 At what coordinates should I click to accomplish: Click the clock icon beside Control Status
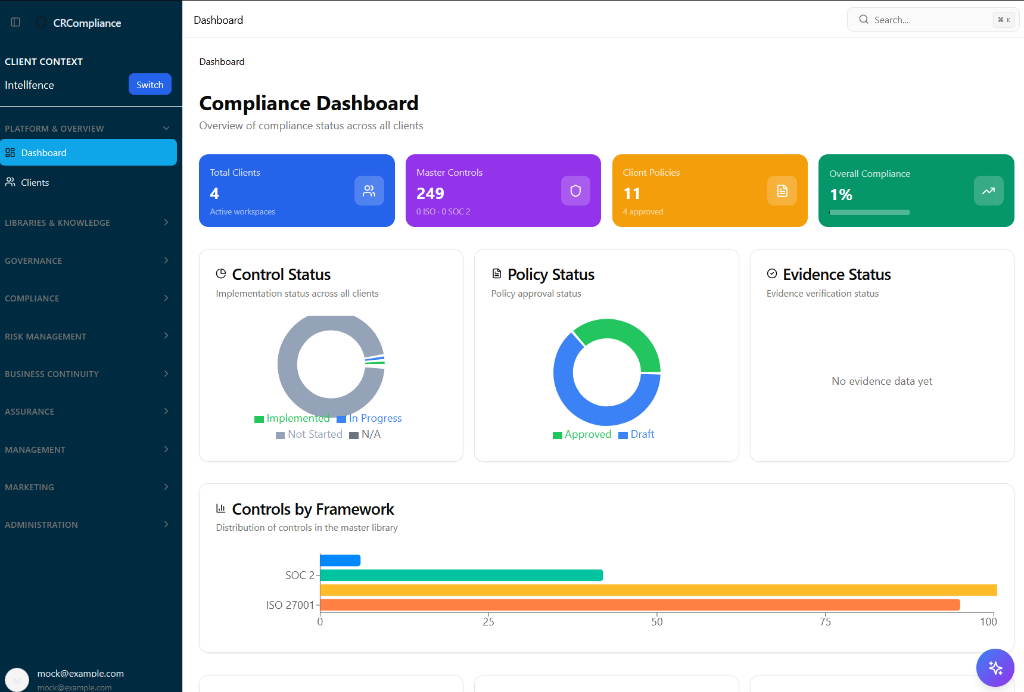tap(221, 274)
